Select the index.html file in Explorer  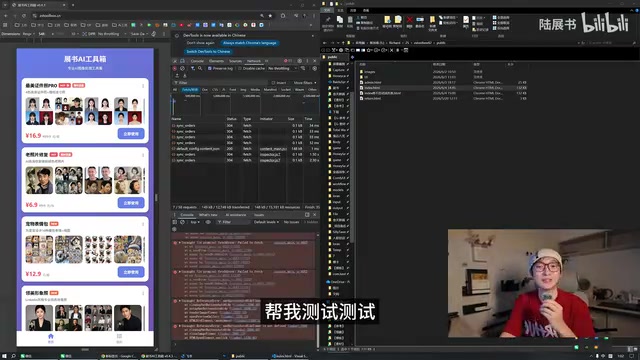point(372,87)
